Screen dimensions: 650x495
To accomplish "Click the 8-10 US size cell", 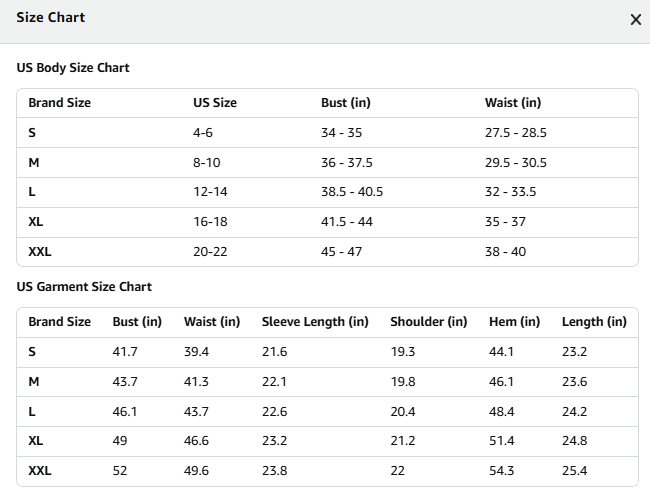I will pos(206,163).
